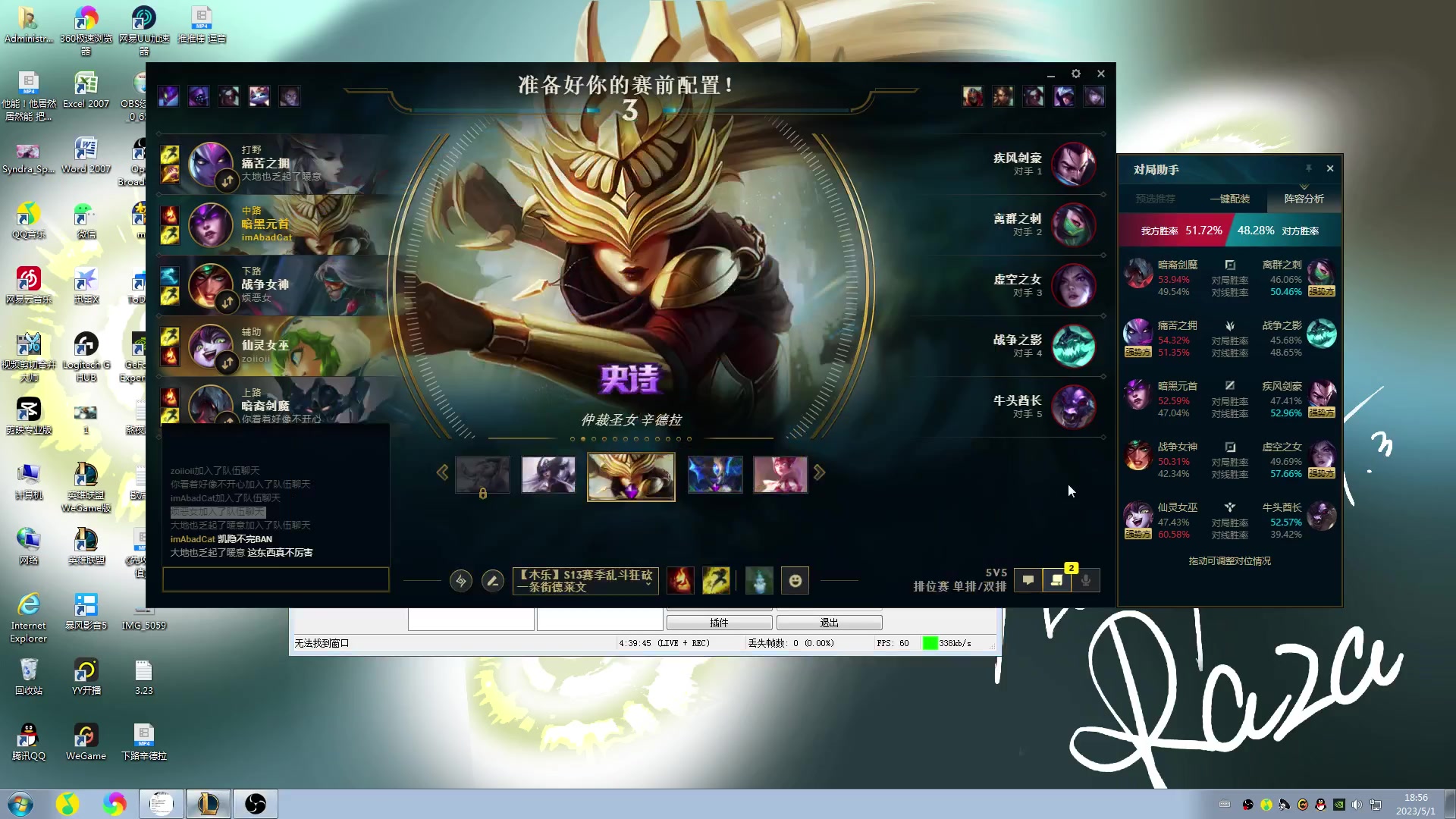Image resolution: width=1456 pixels, height=819 pixels.
Task: Open Internet Explorer desktop icon
Action: (29, 617)
